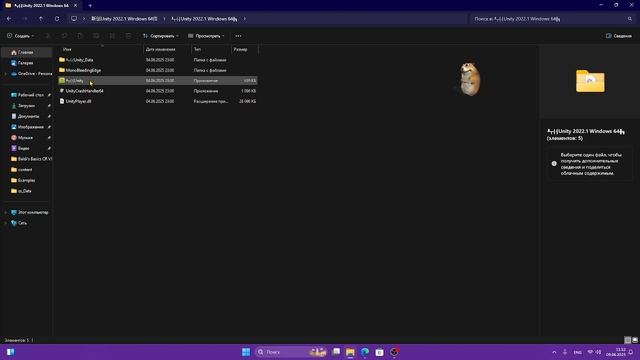This screenshot has height=360, width=640.
Task: Click the folder thumbnail in details pane
Action: (x=590, y=81)
